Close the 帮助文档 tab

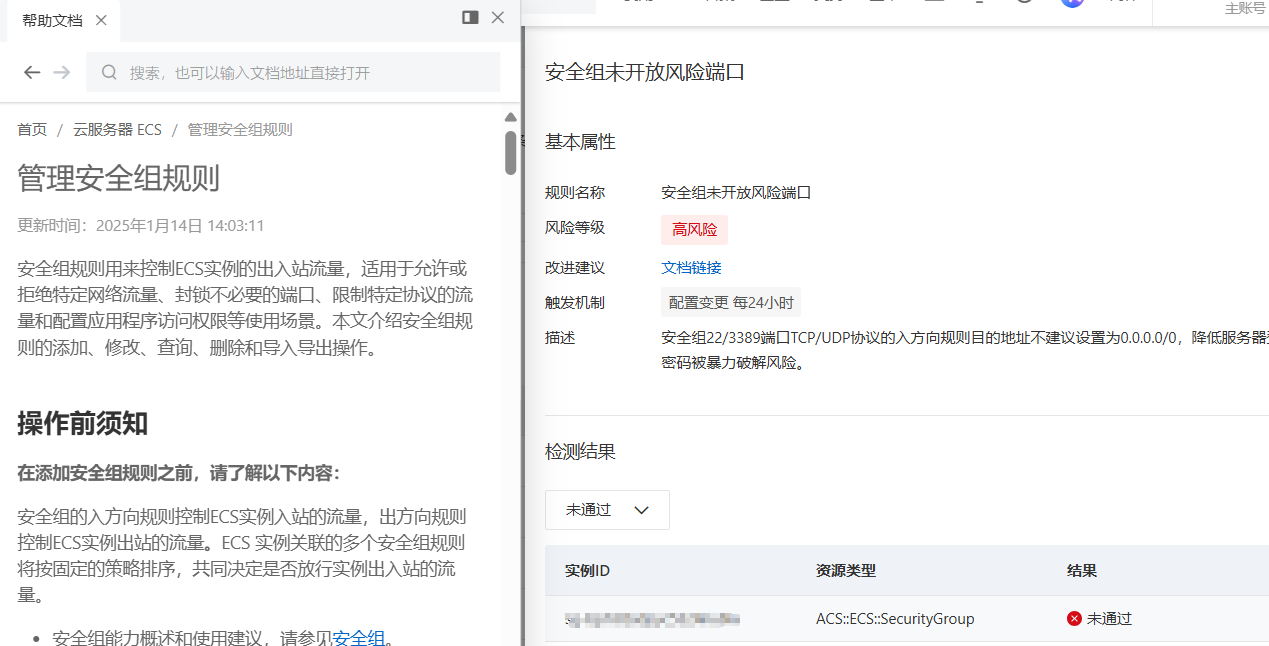point(101,20)
